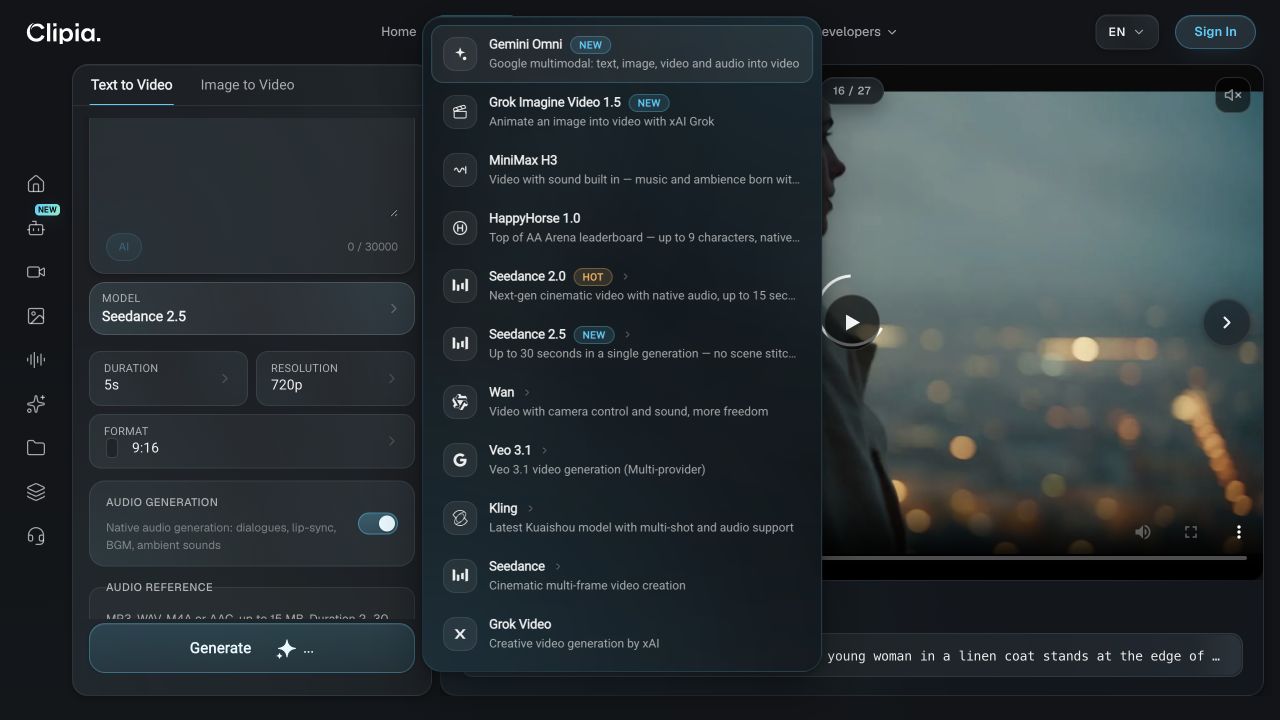Expand Veo 3.1 submenu chevron
The height and width of the screenshot is (720, 1280).
click(544, 451)
